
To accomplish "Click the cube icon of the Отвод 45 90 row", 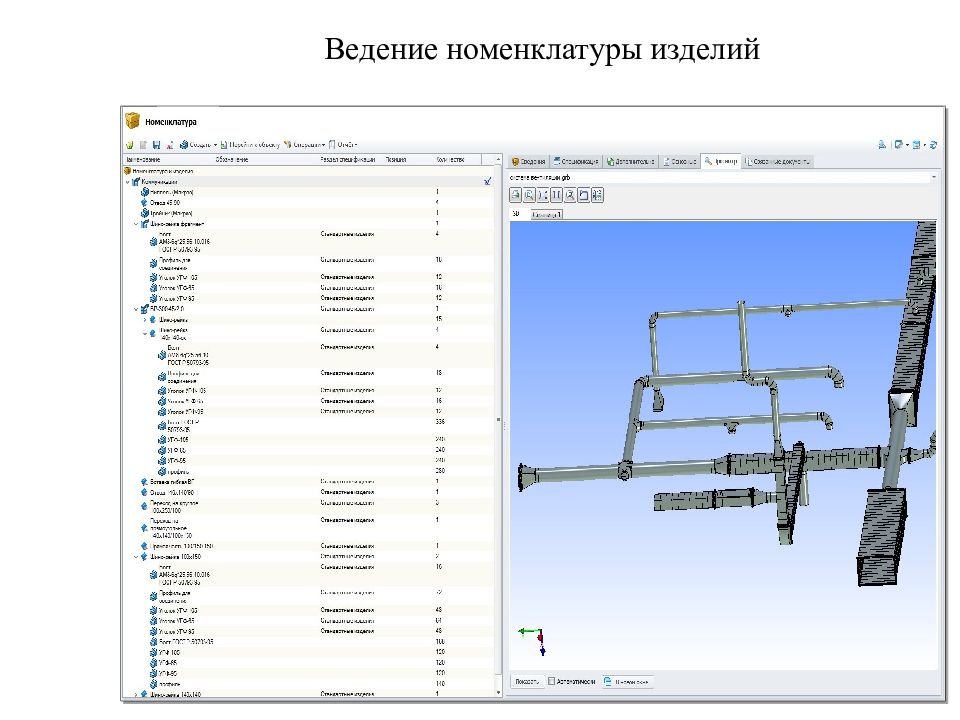I will [144, 203].
